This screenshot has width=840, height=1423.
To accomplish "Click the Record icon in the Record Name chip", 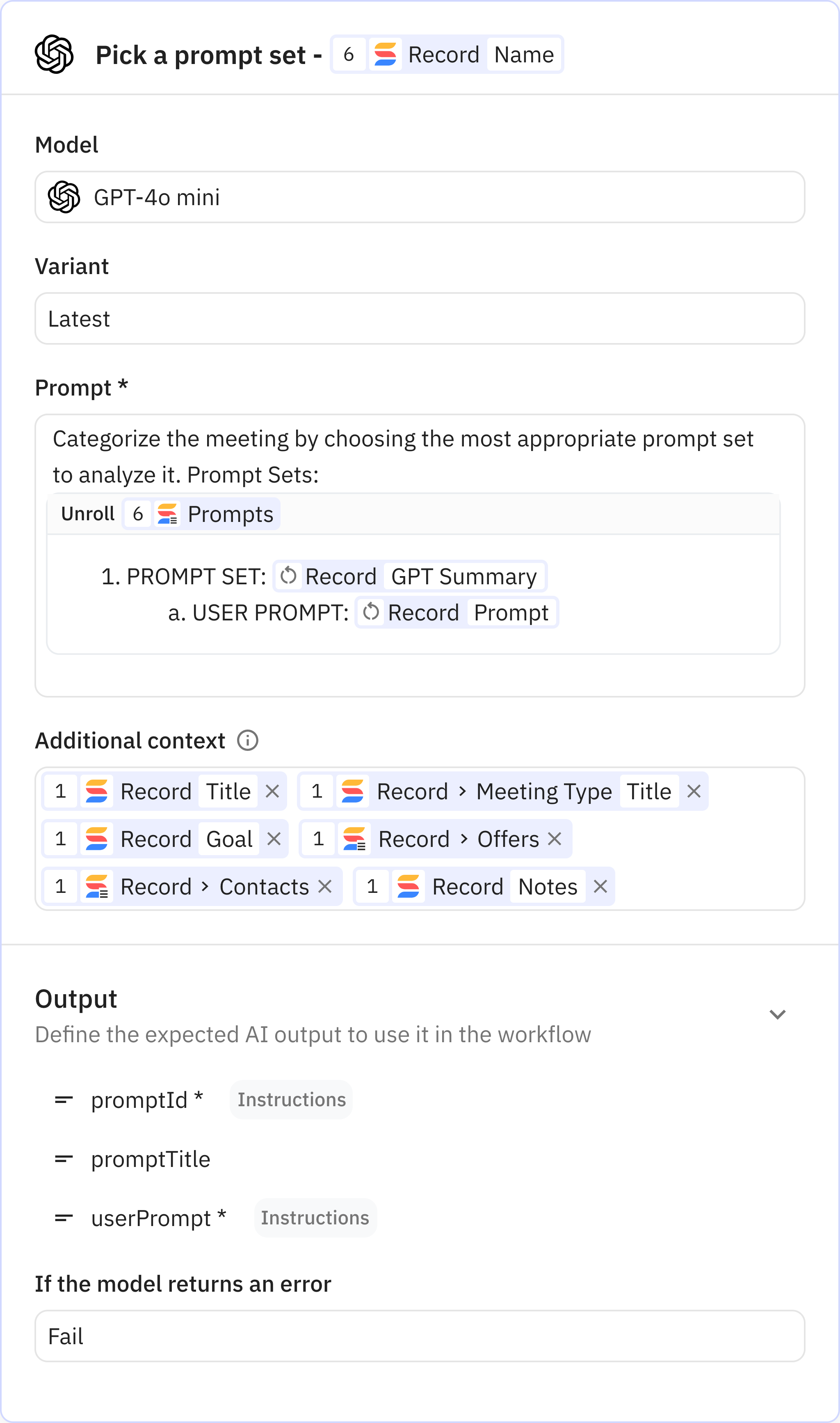I will tap(386, 54).
